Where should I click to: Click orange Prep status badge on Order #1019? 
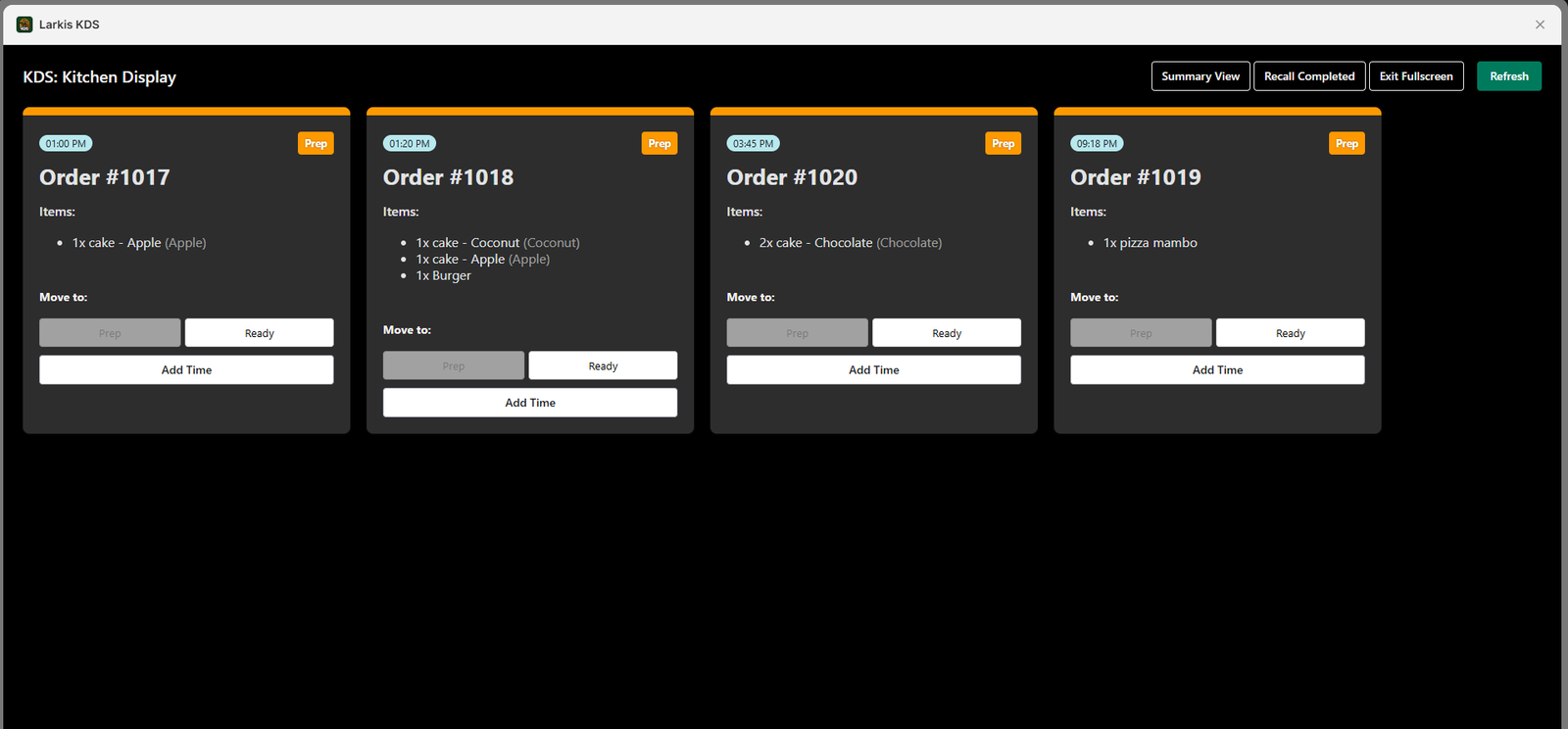pos(1347,143)
